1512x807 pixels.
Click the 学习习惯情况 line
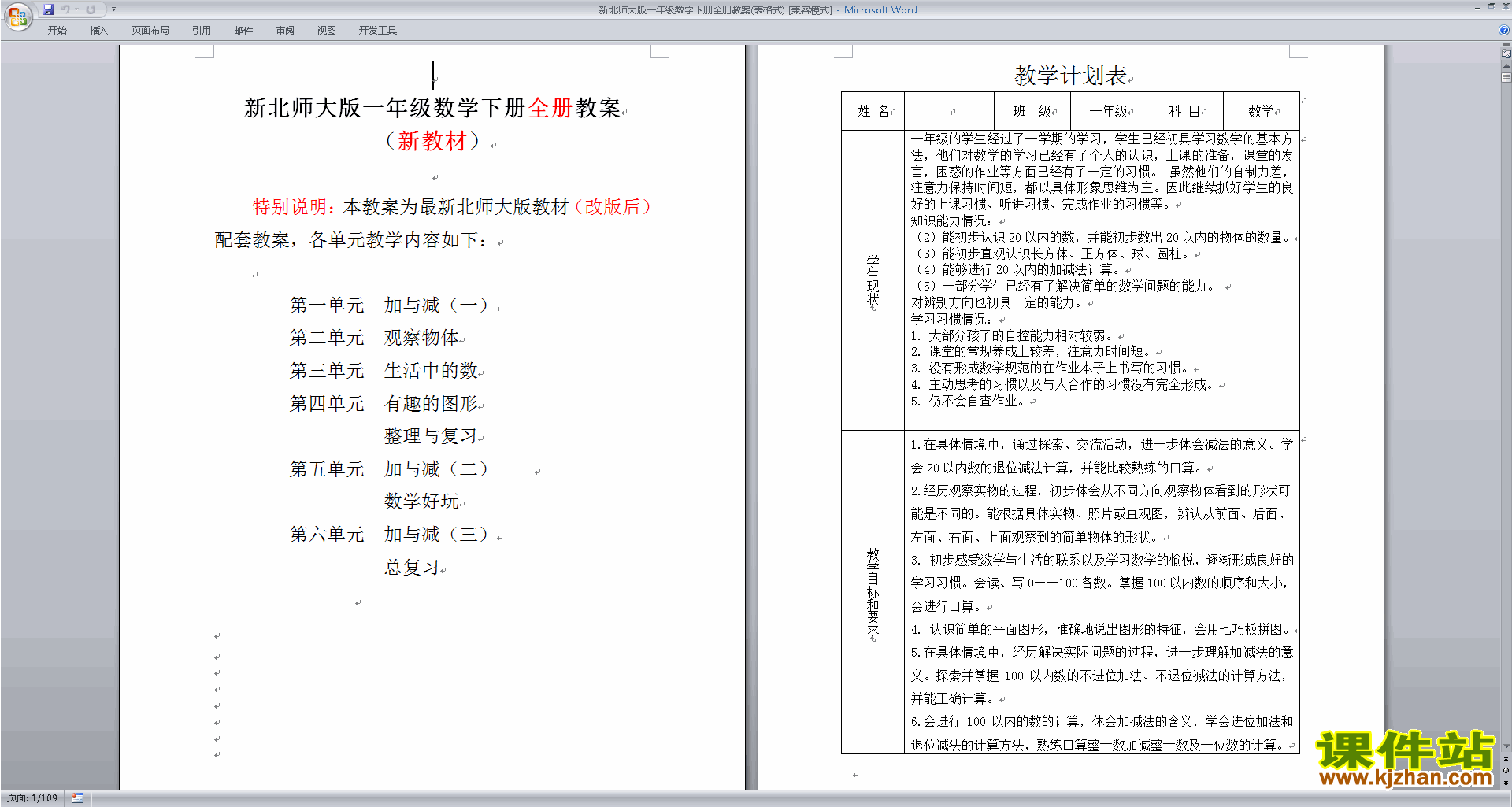[952, 319]
